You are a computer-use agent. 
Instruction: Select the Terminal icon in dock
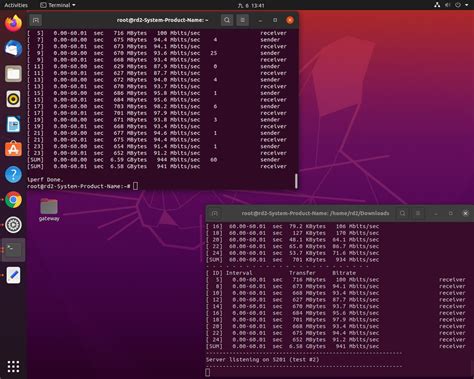pyautogui.click(x=13, y=250)
